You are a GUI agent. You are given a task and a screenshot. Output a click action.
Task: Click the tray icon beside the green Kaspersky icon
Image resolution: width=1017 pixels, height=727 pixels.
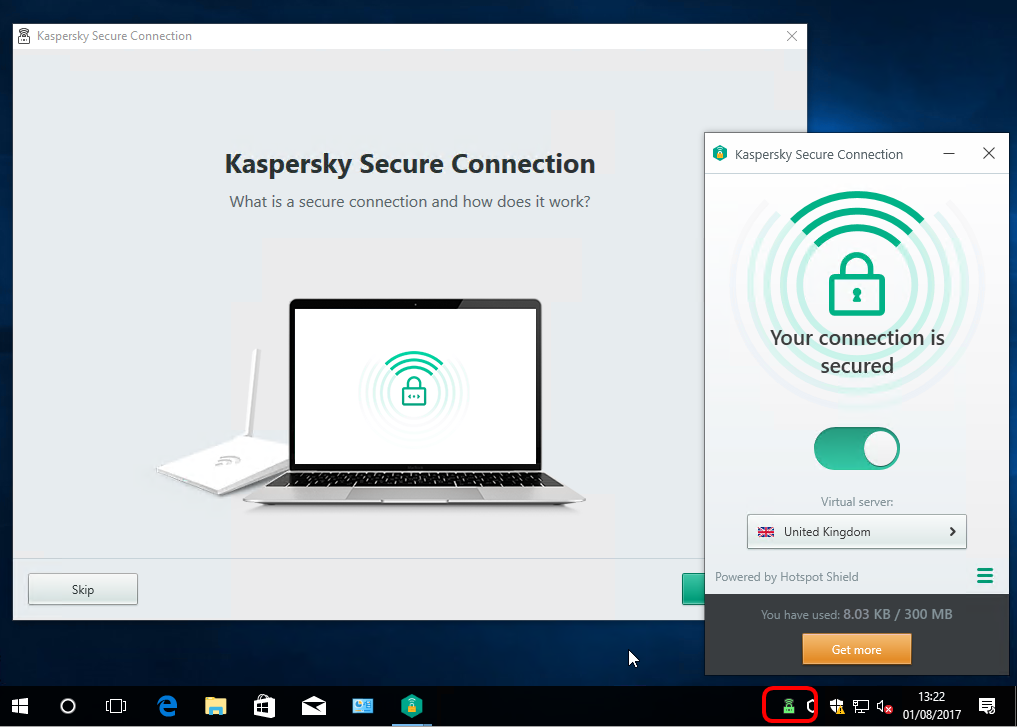[811, 706]
